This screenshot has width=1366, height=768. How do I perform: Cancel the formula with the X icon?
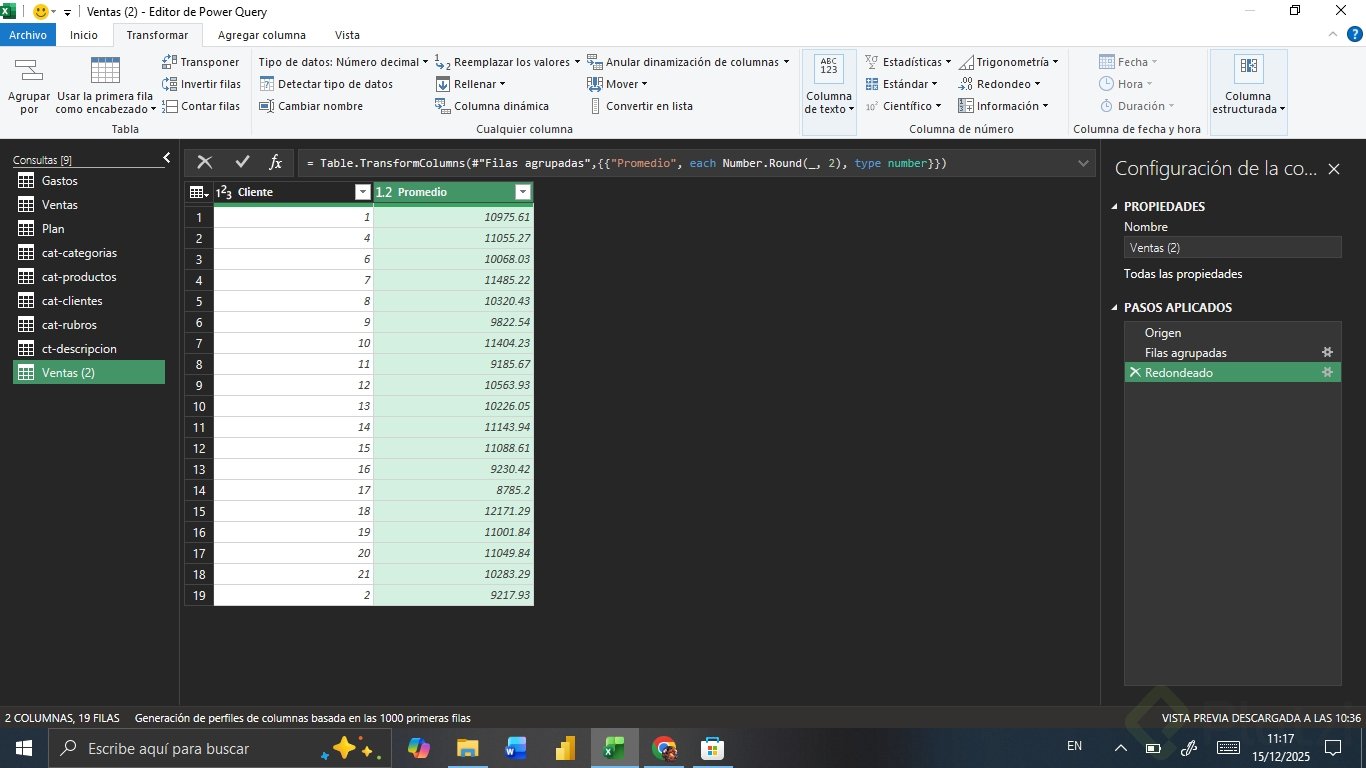coord(205,162)
